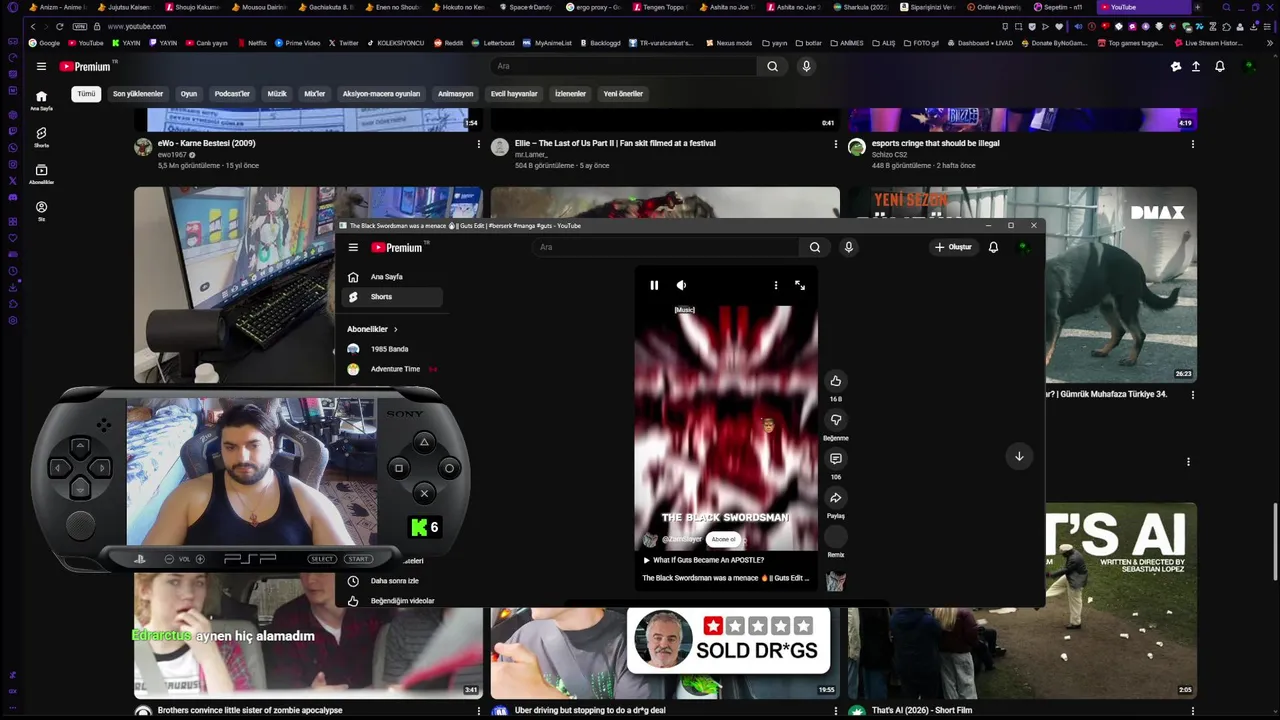This screenshot has height=720, width=1280.
Task: Open menu for Gümrük Muhafaza Türkiye video
Action: [1192, 395]
